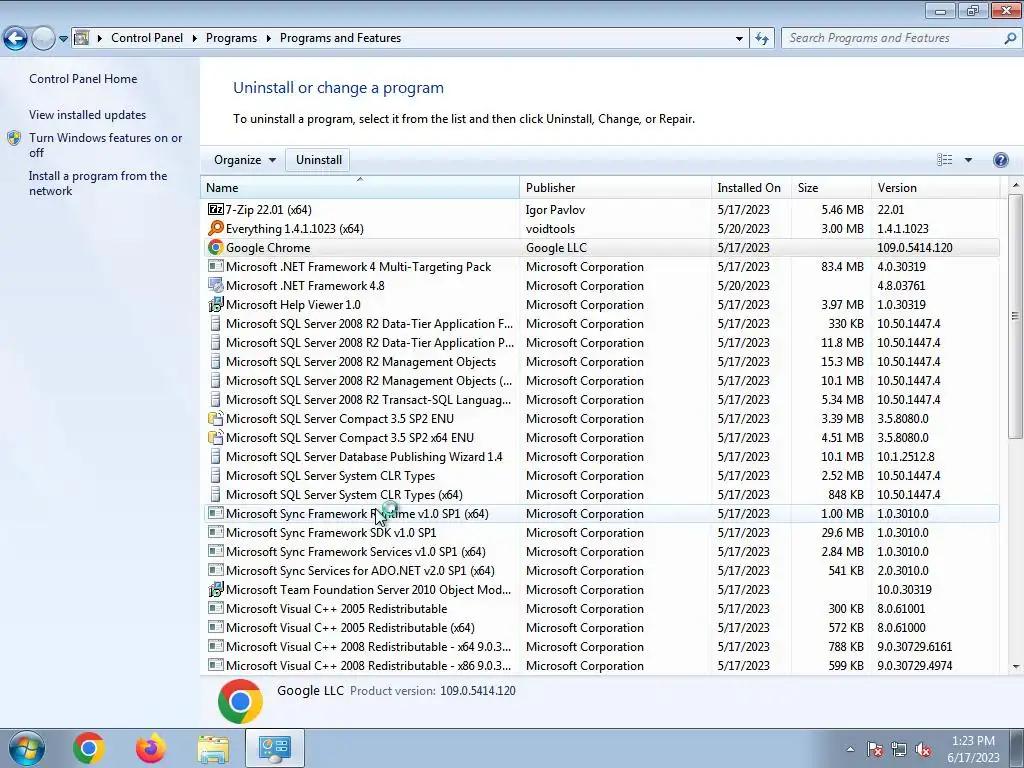1024x768 pixels.
Task: Click the SQL Server Database Publishing Wizard icon
Action: tap(216, 456)
